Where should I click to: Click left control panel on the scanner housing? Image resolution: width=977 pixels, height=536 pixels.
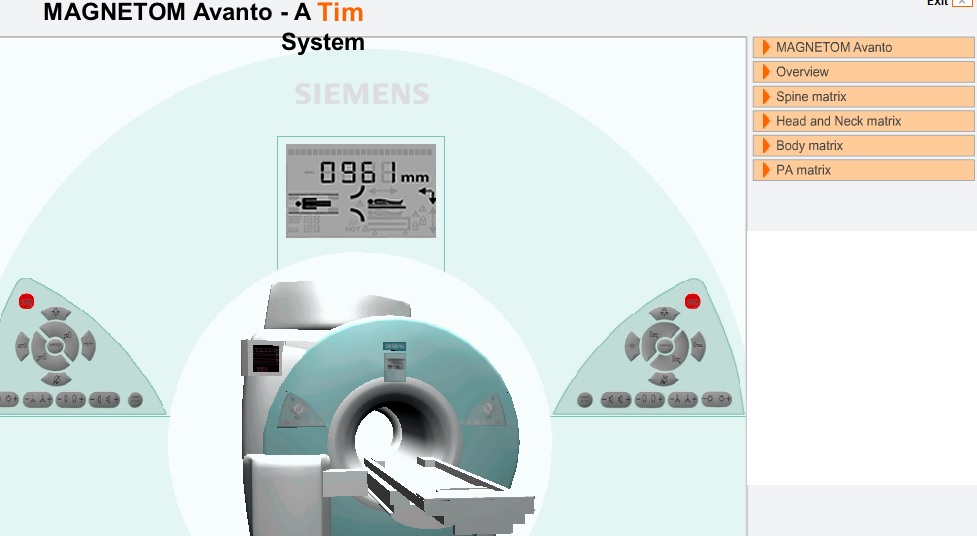pyautogui.click(x=300, y=410)
